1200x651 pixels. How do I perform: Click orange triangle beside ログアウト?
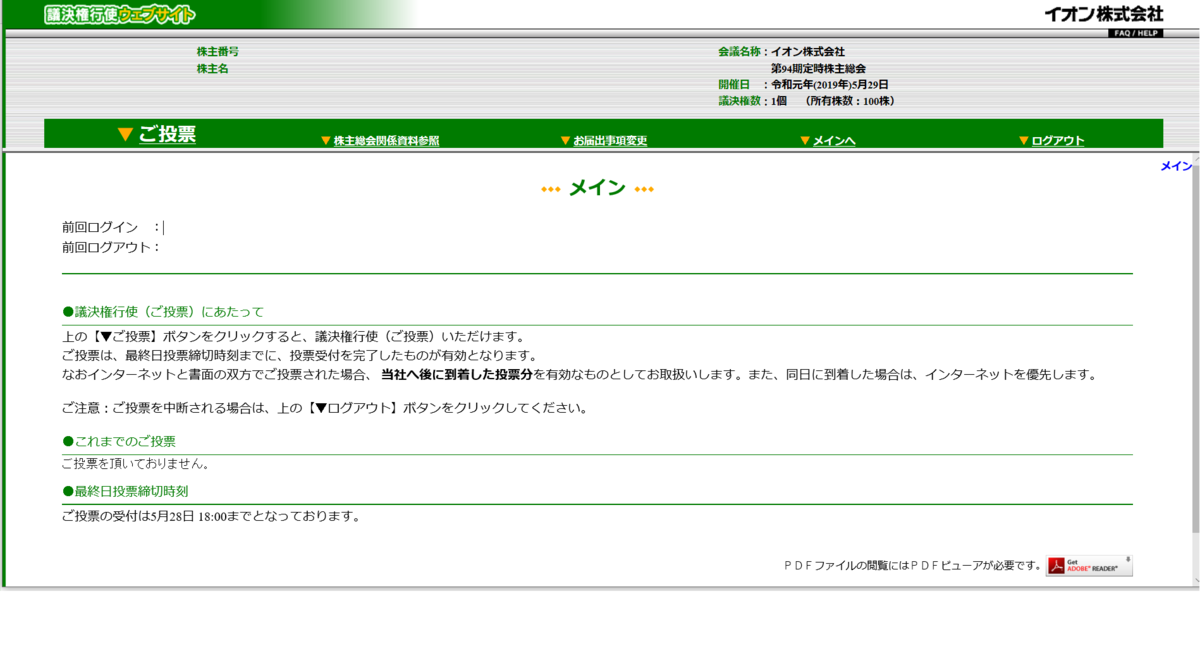(x=1023, y=141)
